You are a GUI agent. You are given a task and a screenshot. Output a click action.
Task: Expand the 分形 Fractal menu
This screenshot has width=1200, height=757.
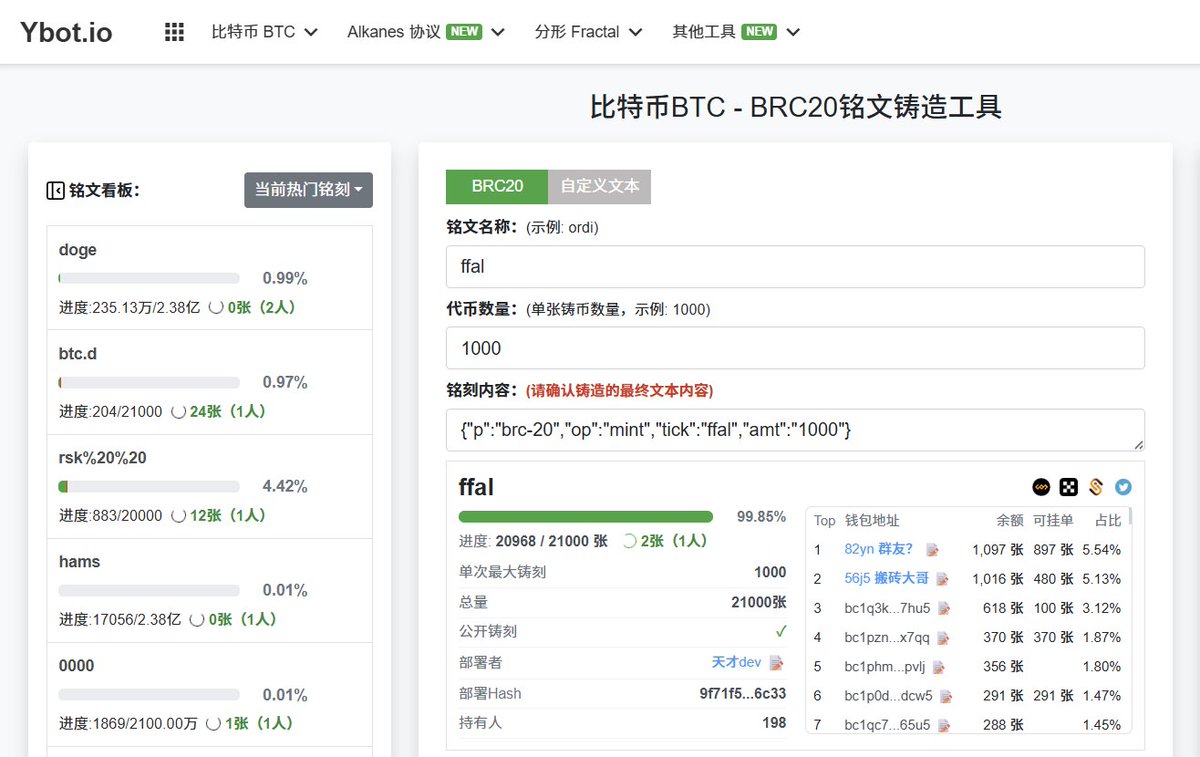coord(589,32)
